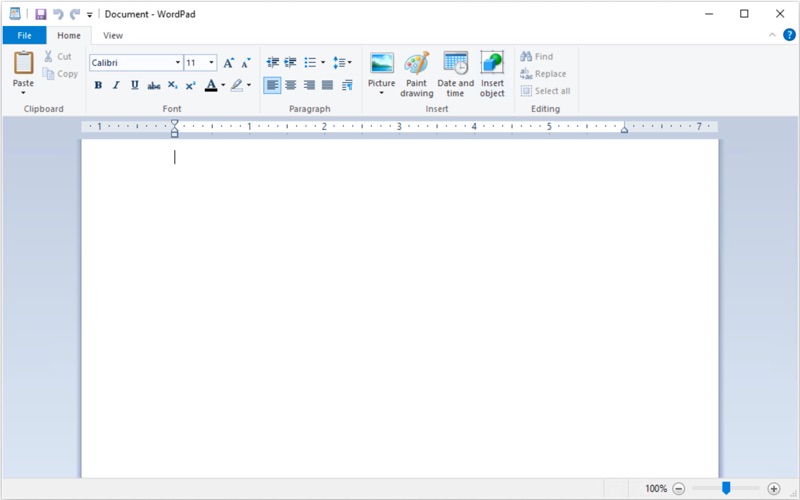Click the Zoom out minus button

[x=679, y=489]
